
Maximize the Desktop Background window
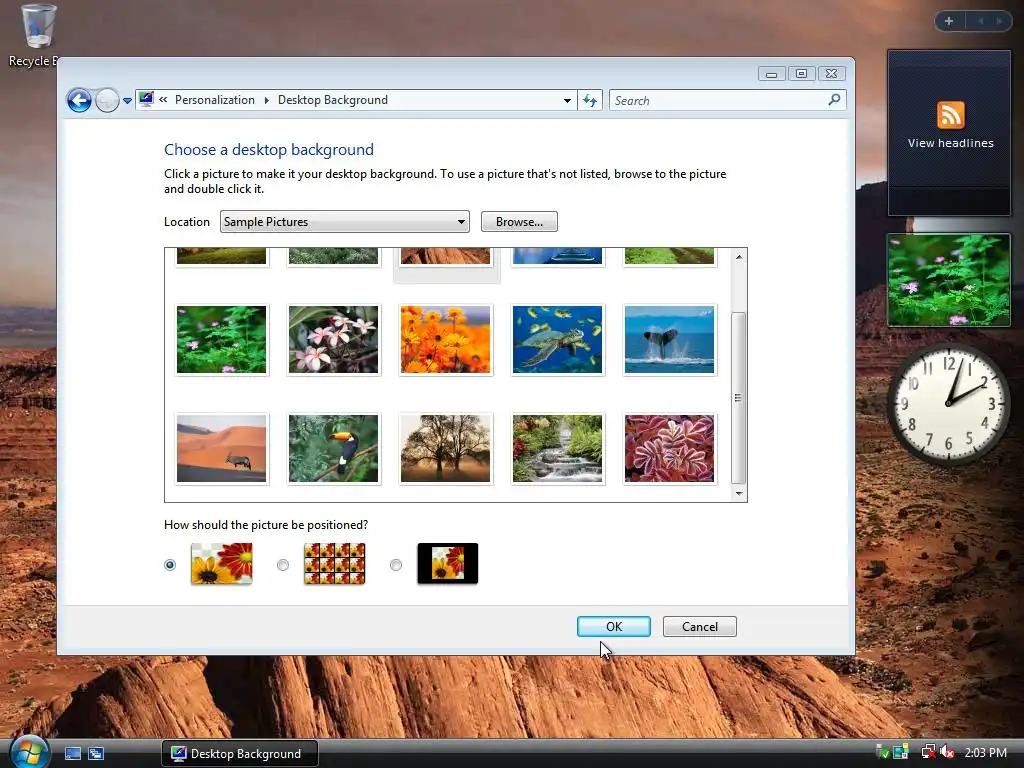coord(801,74)
